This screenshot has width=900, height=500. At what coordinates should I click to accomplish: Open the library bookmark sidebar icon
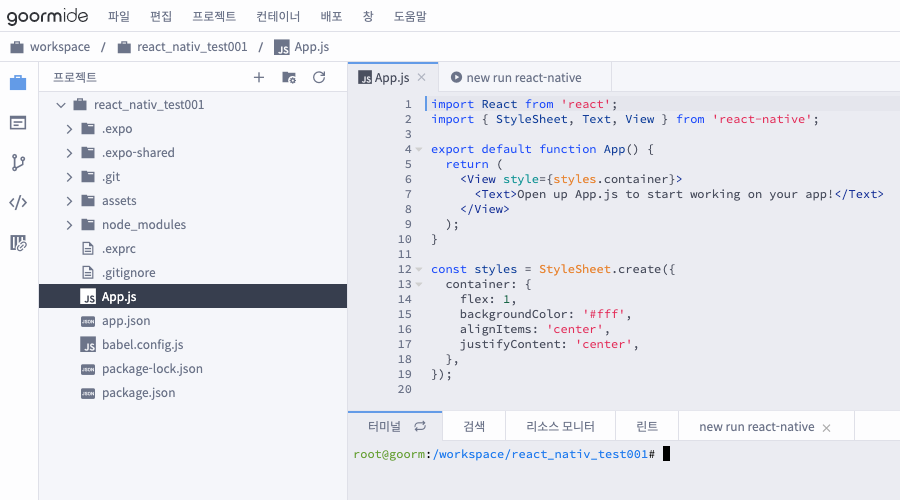18,243
